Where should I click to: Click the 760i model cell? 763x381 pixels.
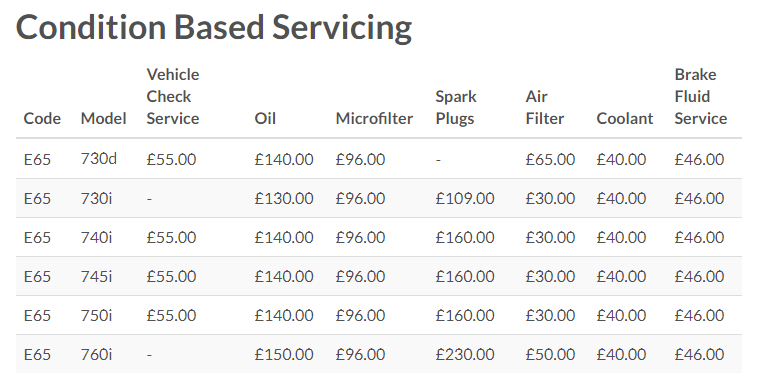pyautogui.click(x=96, y=354)
